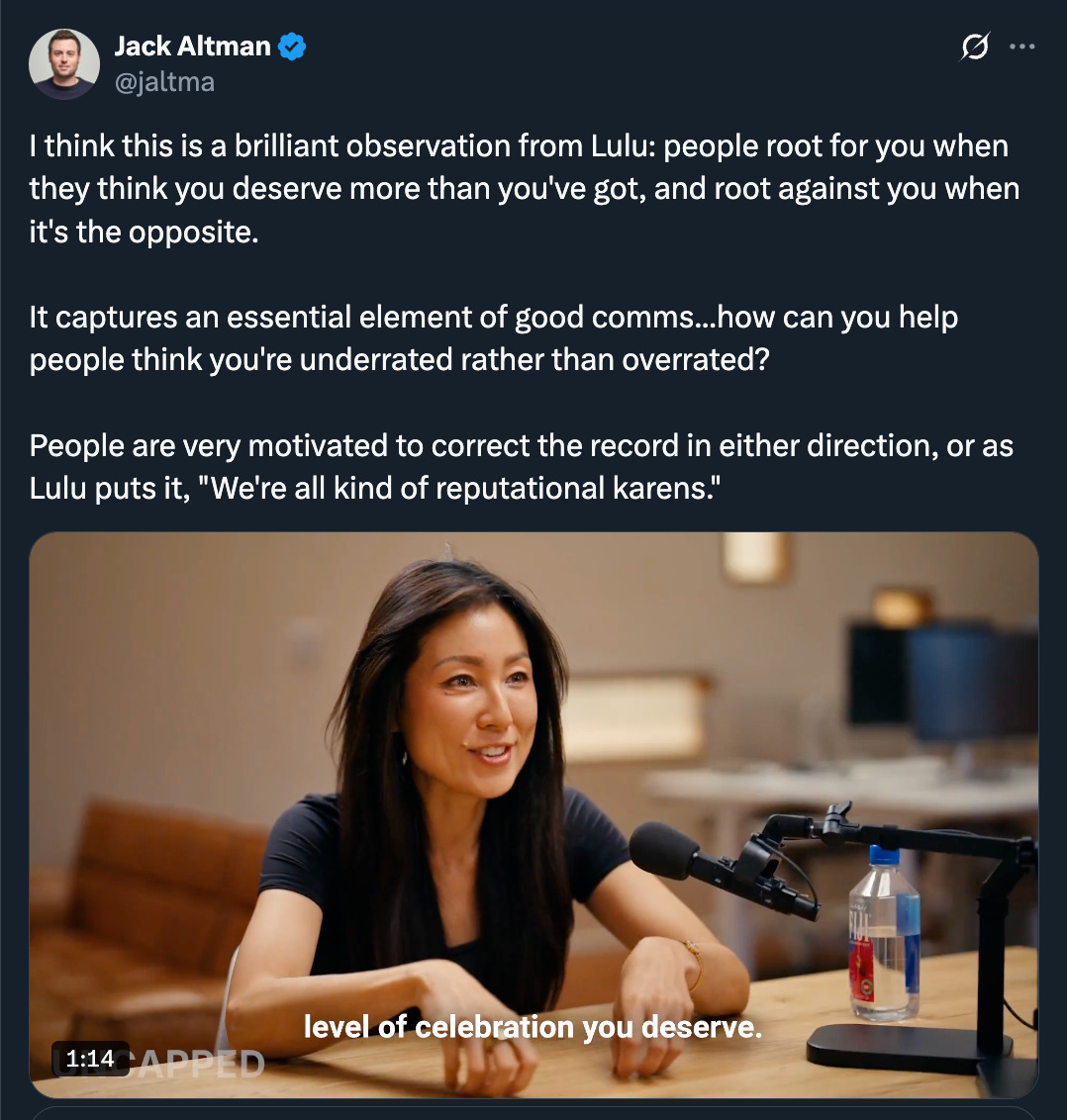Image resolution: width=1067 pixels, height=1120 pixels.
Task: Open the Grok slashed-circle icon
Action: (x=975, y=47)
